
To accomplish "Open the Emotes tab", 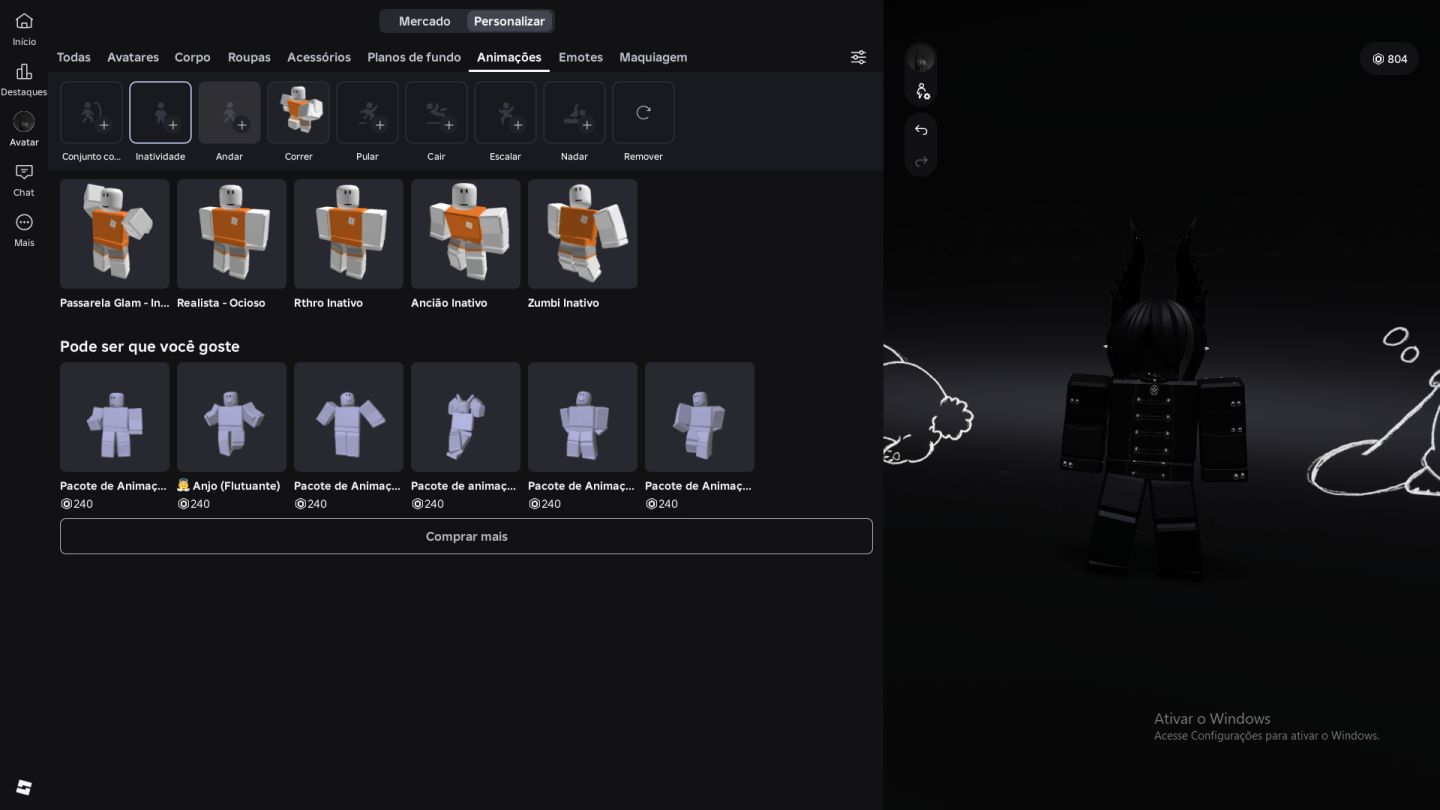I will click(x=580, y=57).
